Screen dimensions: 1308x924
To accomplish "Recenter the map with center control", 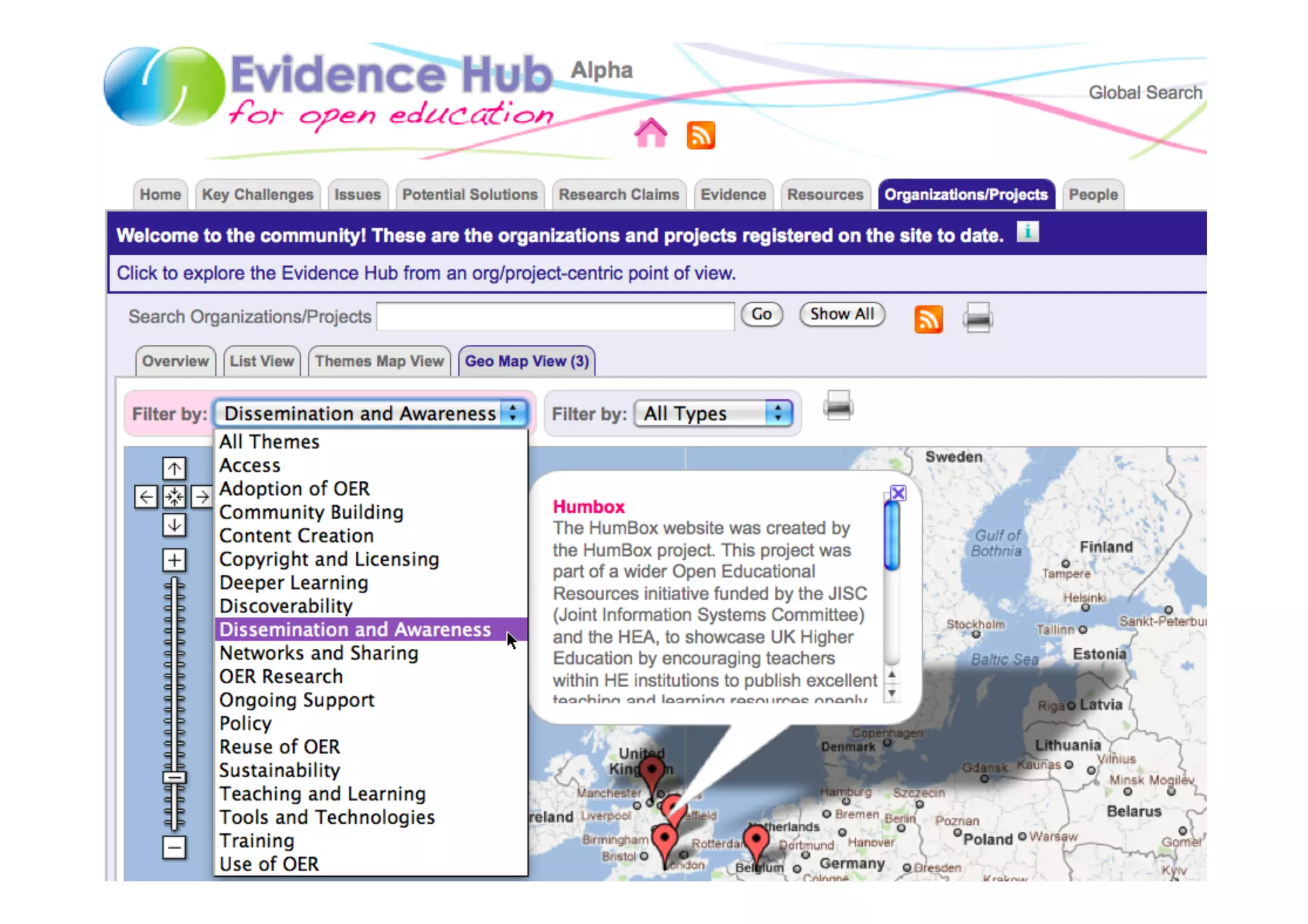I will click(174, 496).
